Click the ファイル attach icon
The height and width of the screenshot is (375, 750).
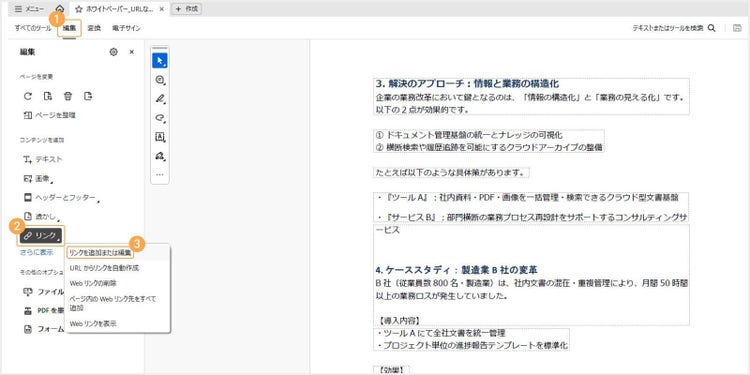[28, 291]
